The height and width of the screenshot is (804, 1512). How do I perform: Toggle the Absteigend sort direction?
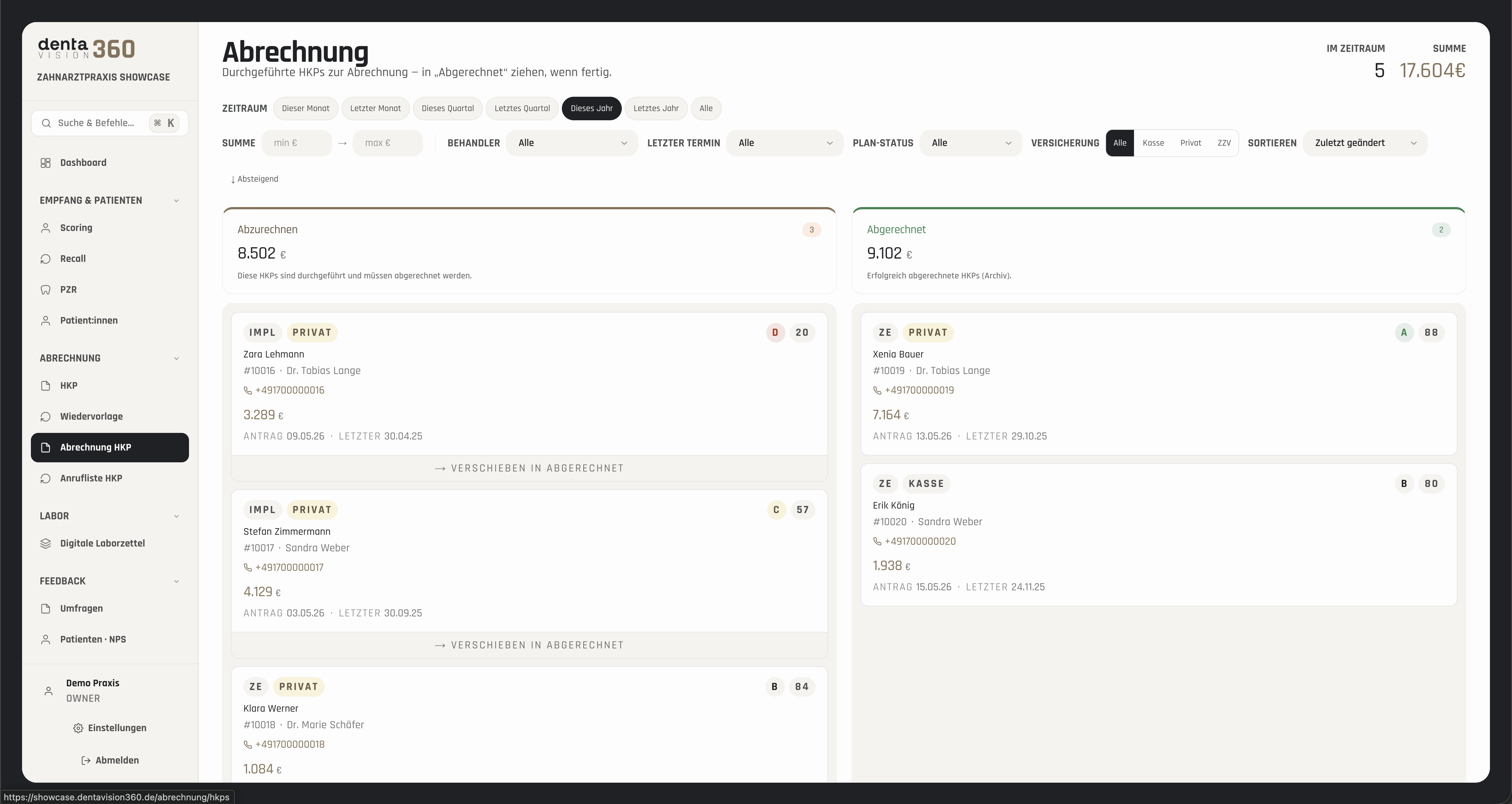coord(254,179)
